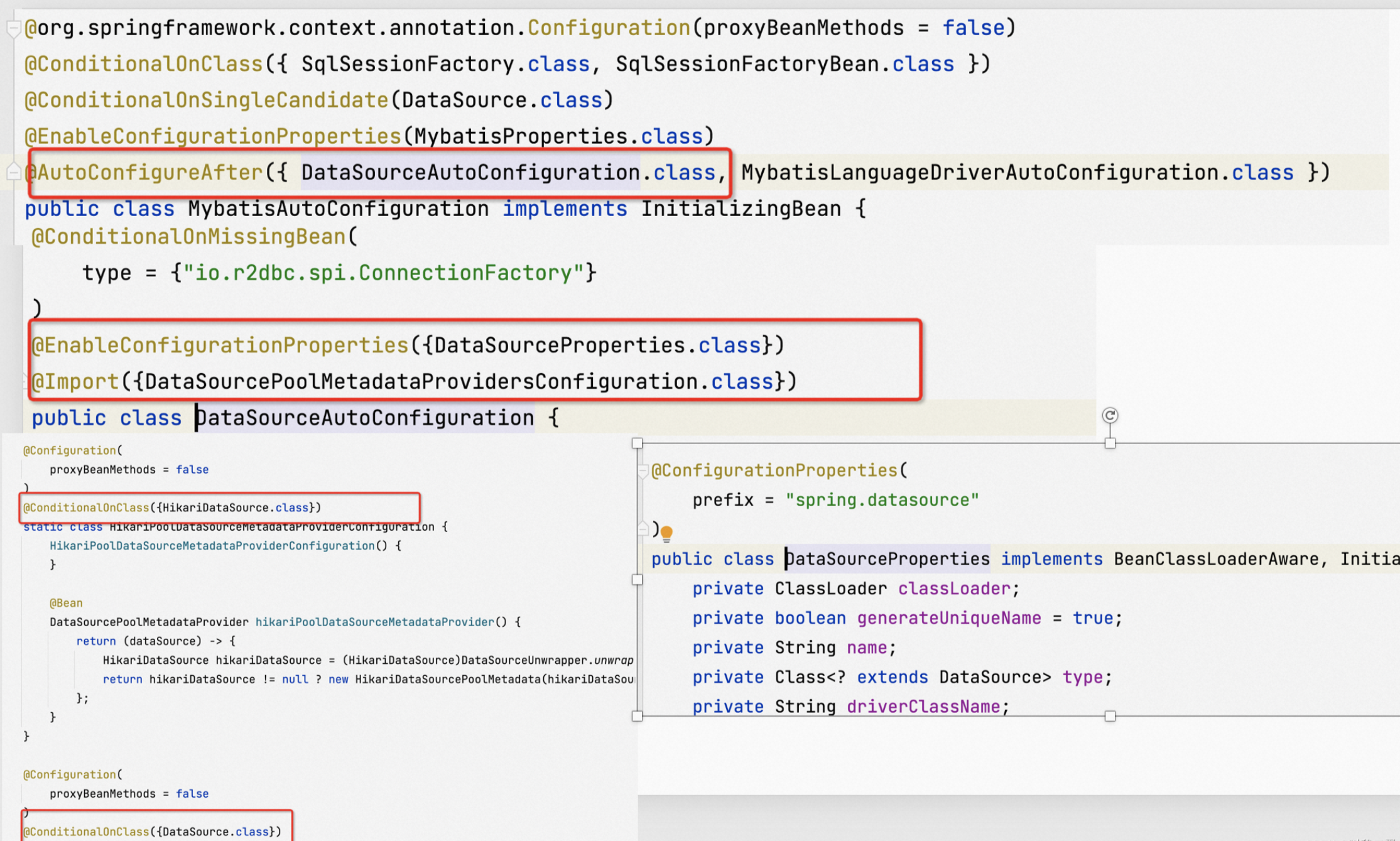
Task: Click BeanClassLoaderAware interface name
Action: click(x=1217, y=559)
